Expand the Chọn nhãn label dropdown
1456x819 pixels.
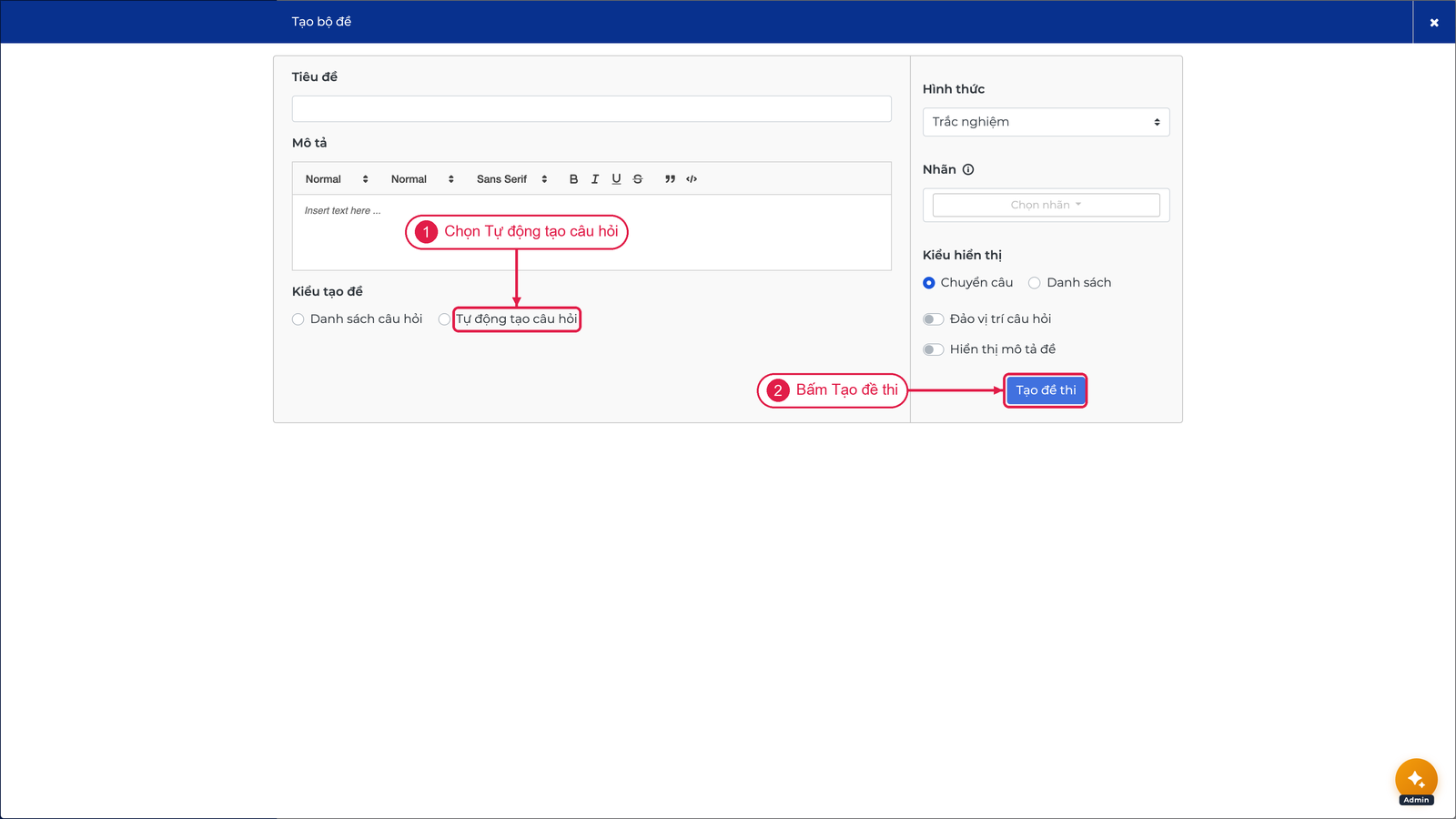click(1046, 205)
